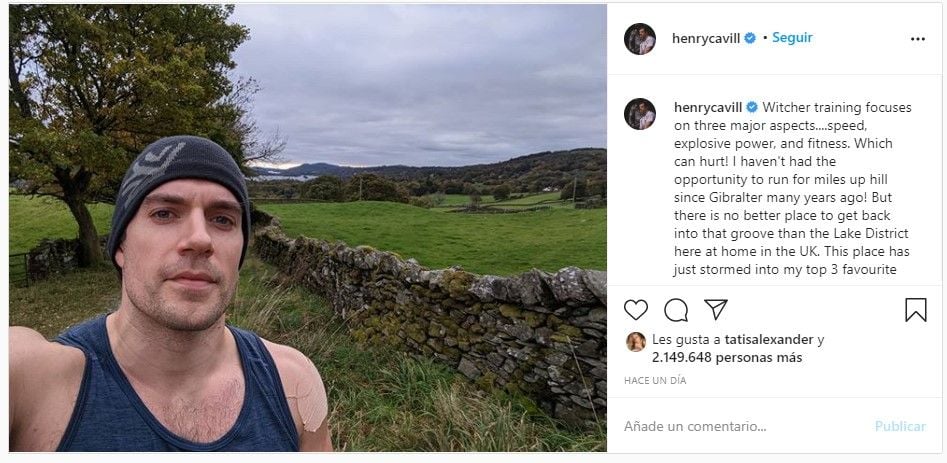The image size is (947, 463).
Task: Click the HACE UN DÍA timestamp
Action: point(656,381)
